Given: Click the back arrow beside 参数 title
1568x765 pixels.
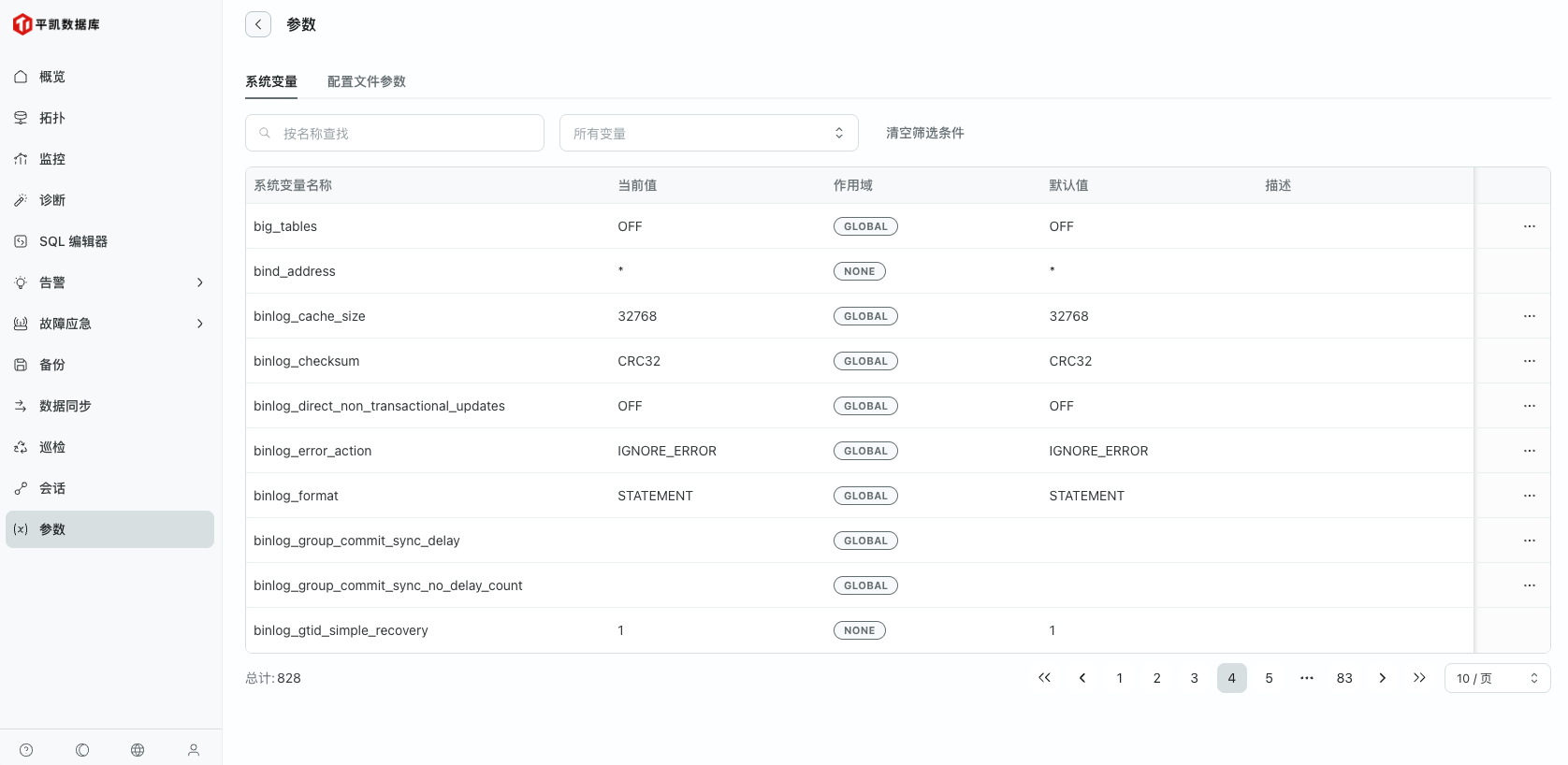Looking at the screenshot, I should coord(258,24).
